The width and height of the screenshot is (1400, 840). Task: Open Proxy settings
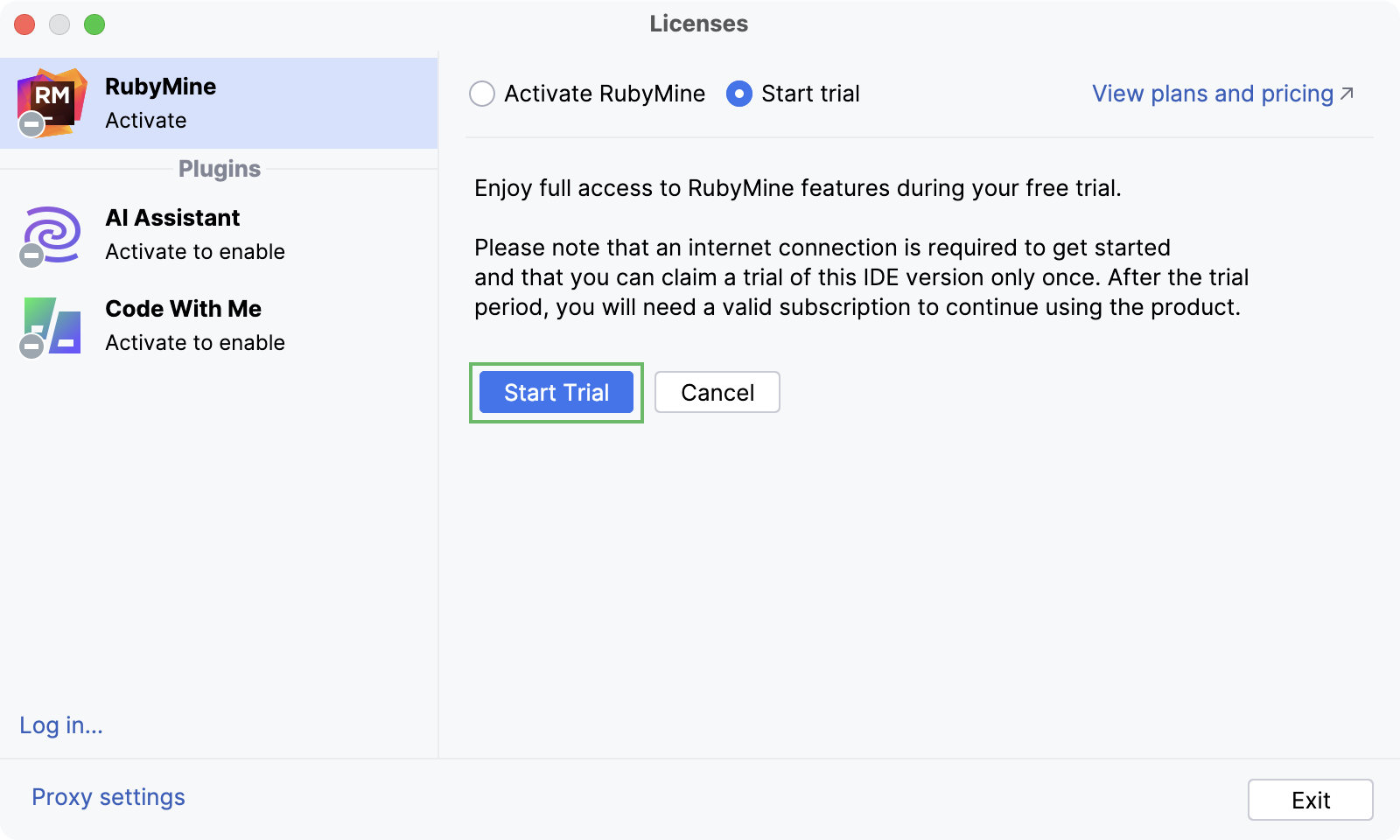[108, 797]
